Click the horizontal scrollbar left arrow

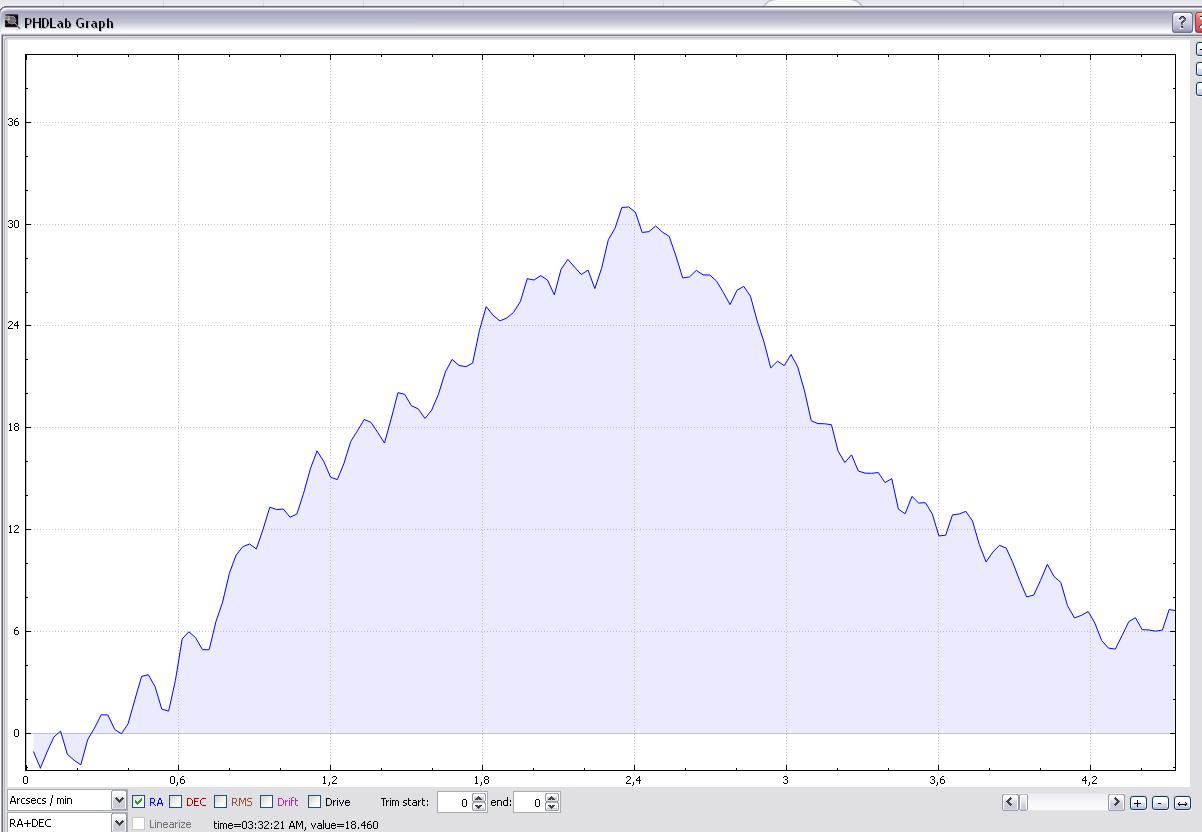tap(1009, 802)
